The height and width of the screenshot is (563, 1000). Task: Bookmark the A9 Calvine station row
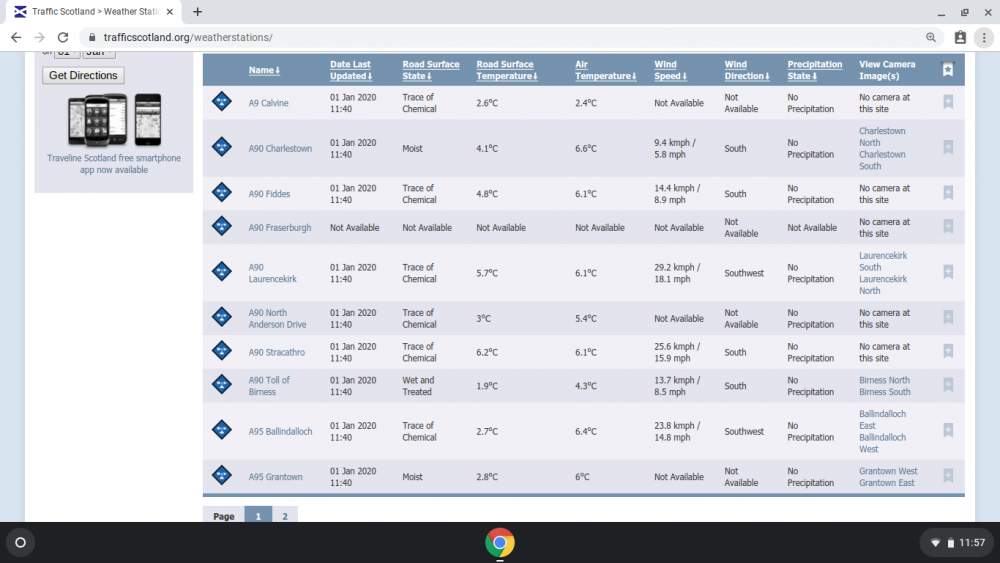948,101
